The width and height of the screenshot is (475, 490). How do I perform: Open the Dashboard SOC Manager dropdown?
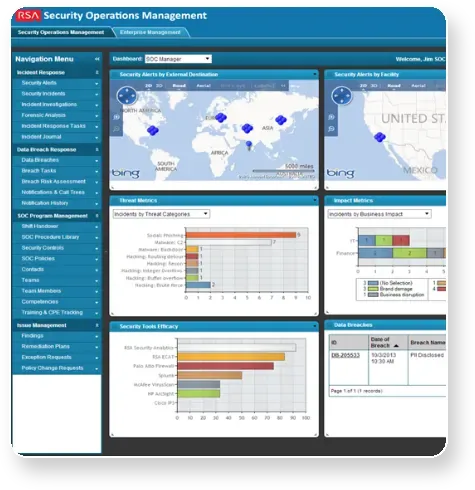[x=178, y=59]
